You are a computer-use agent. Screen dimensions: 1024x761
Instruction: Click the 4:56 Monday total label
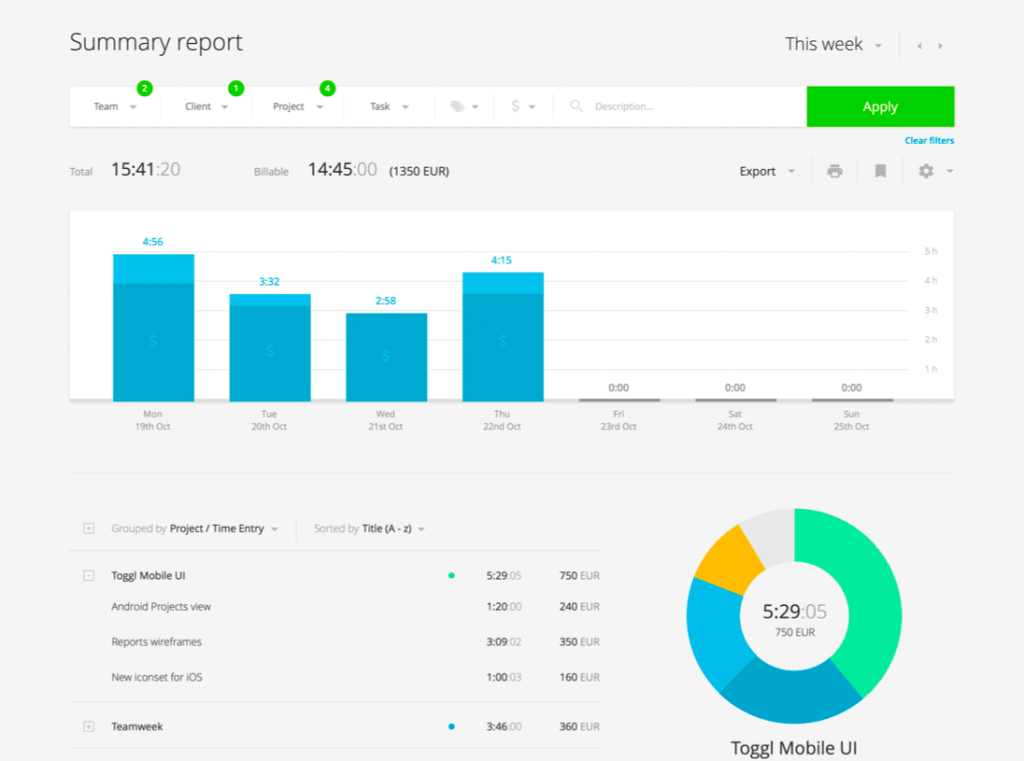click(x=153, y=242)
